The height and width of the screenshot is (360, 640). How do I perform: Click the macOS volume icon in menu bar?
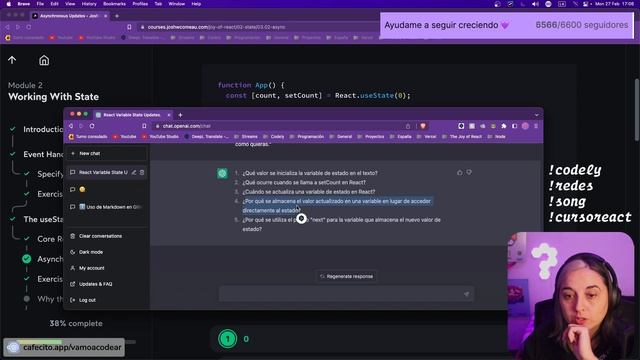tap(535, 4)
